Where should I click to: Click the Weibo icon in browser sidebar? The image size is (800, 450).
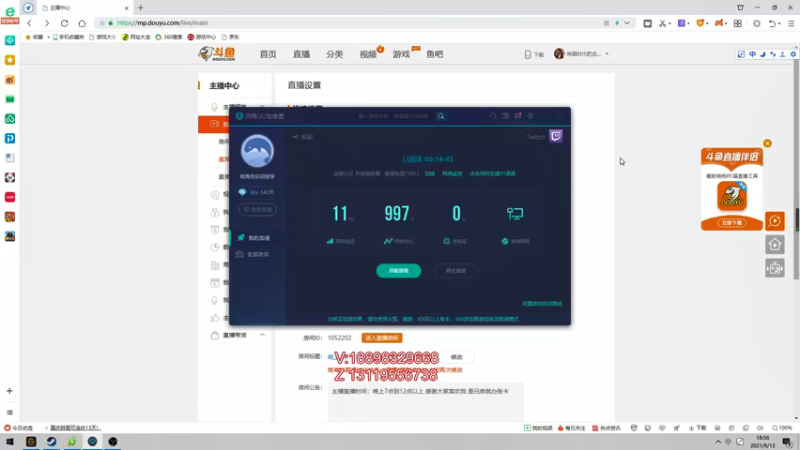point(10,80)
